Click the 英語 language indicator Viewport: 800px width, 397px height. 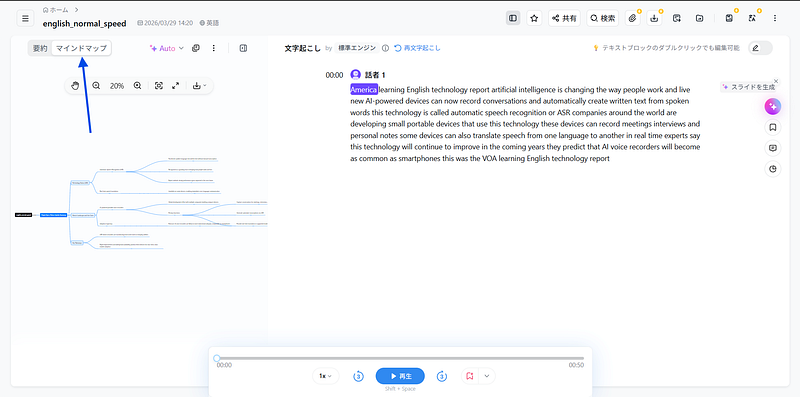pyautogui.click(x=209, y=23)
